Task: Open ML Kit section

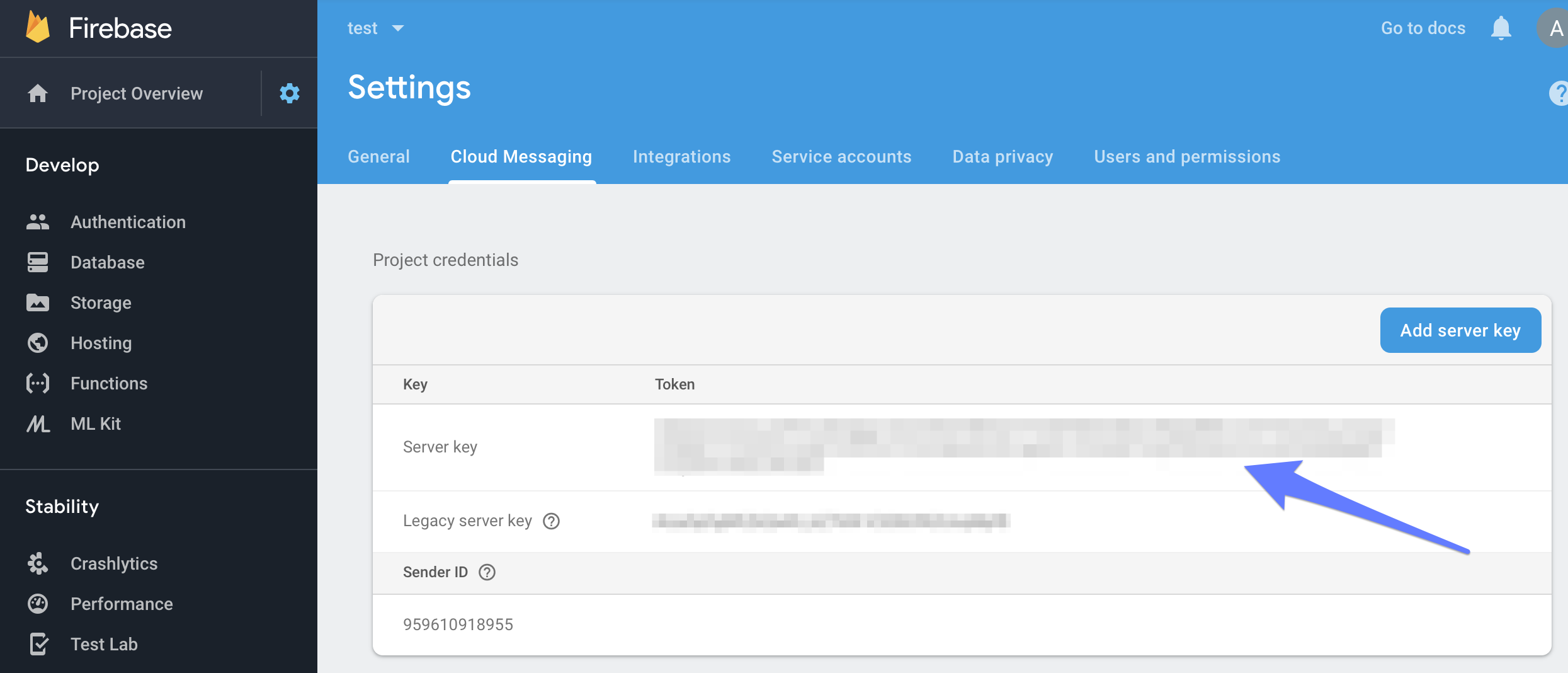Action: 96,423
